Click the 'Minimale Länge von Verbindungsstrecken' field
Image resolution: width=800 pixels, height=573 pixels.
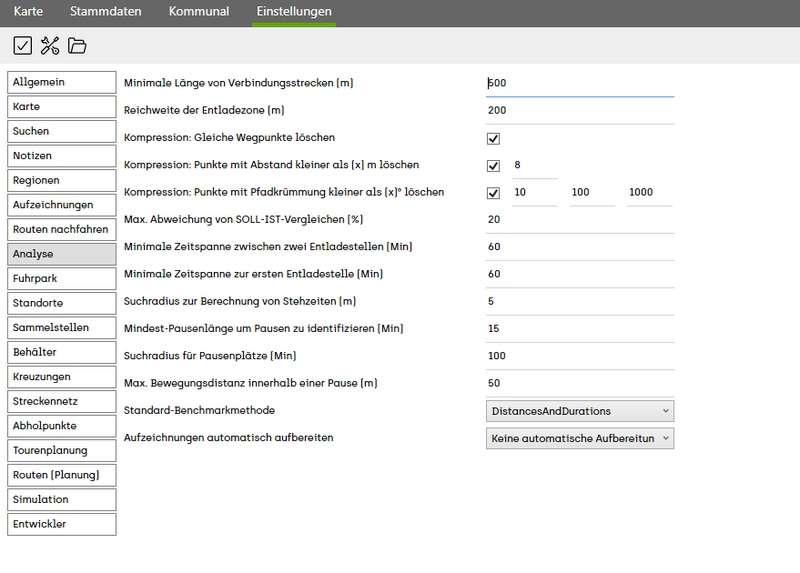click(580, 83)
